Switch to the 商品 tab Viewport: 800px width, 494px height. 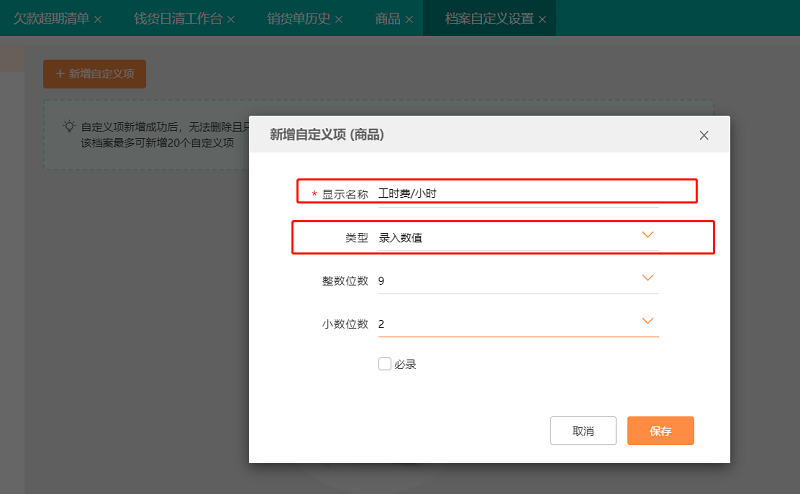tap(387, 19)
